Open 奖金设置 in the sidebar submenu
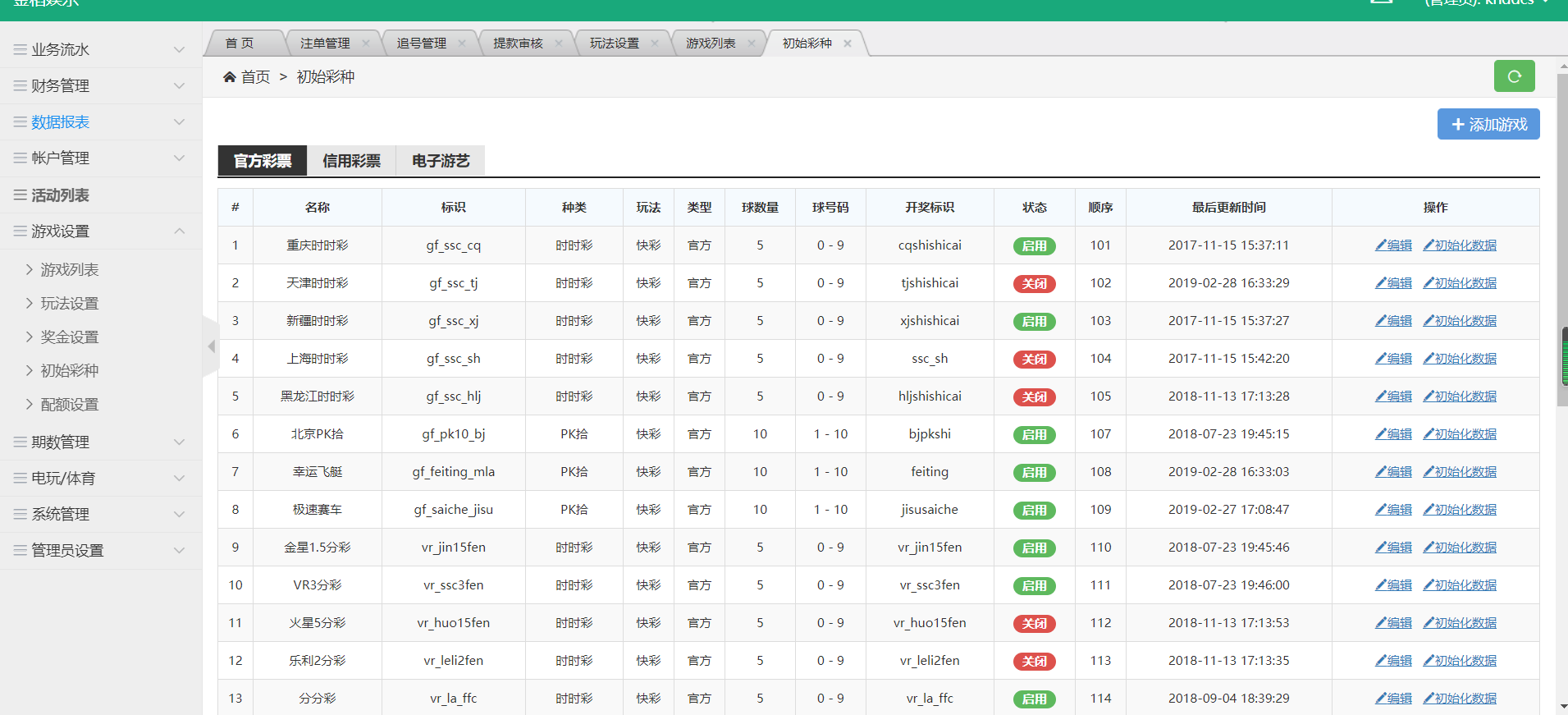The image size is (1568, 715). coord(70,337)
